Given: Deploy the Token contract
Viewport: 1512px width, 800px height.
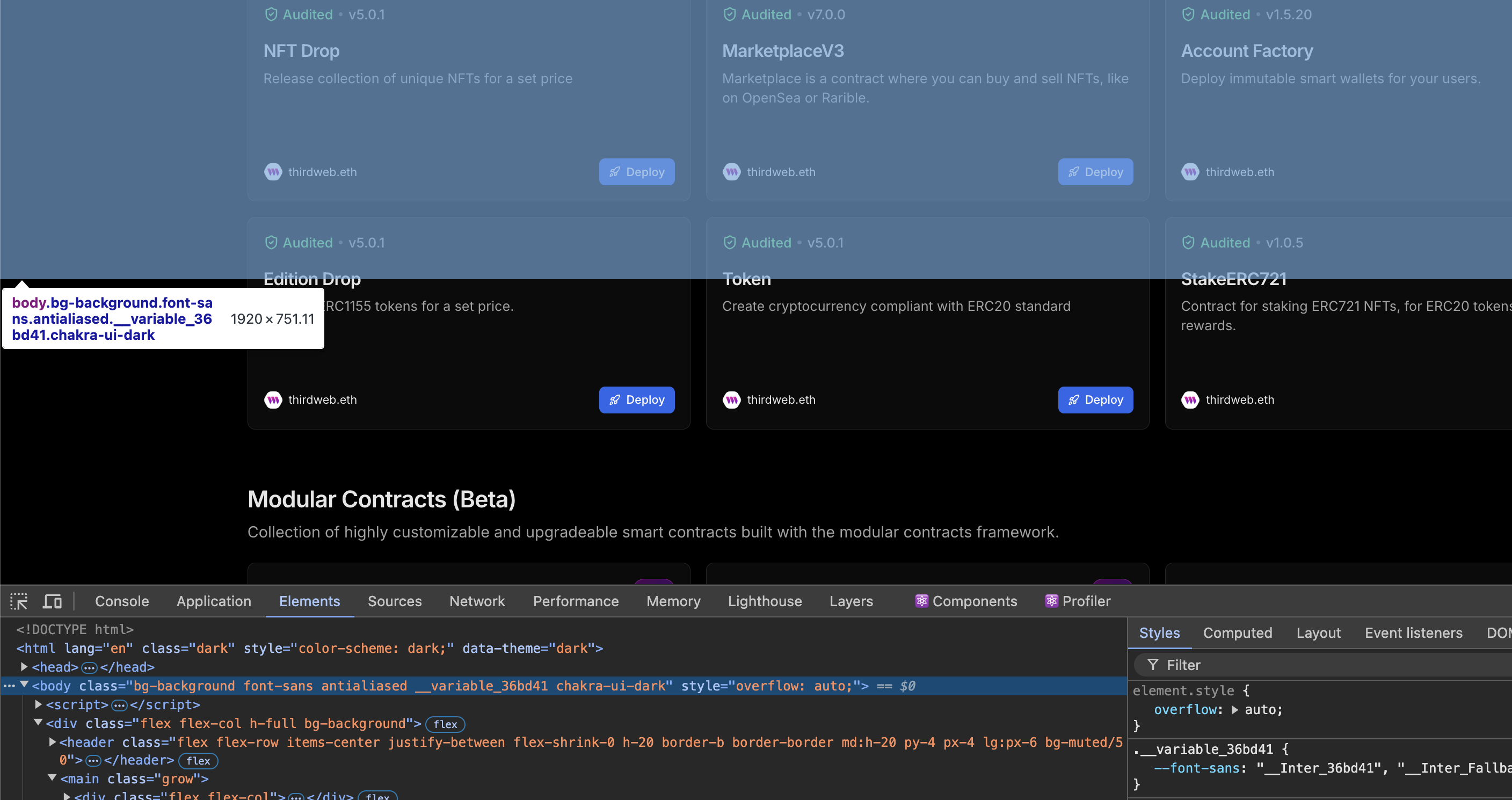Looking at the screenshot, I should tap(1095, 399).
